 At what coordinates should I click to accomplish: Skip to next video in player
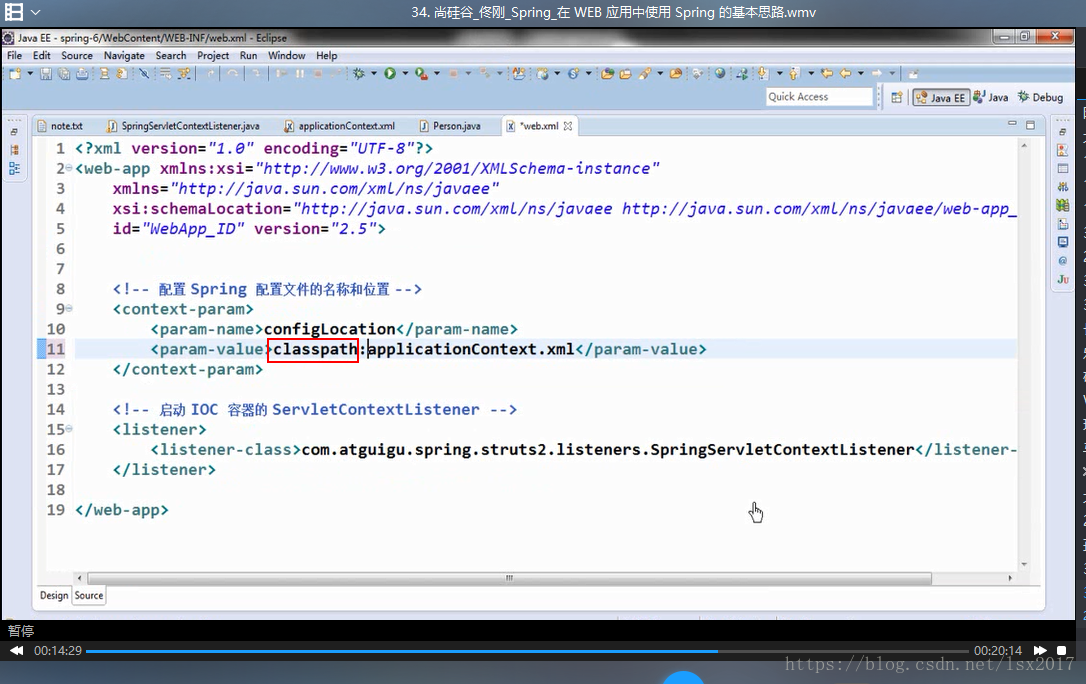[x=1040, y=651]
